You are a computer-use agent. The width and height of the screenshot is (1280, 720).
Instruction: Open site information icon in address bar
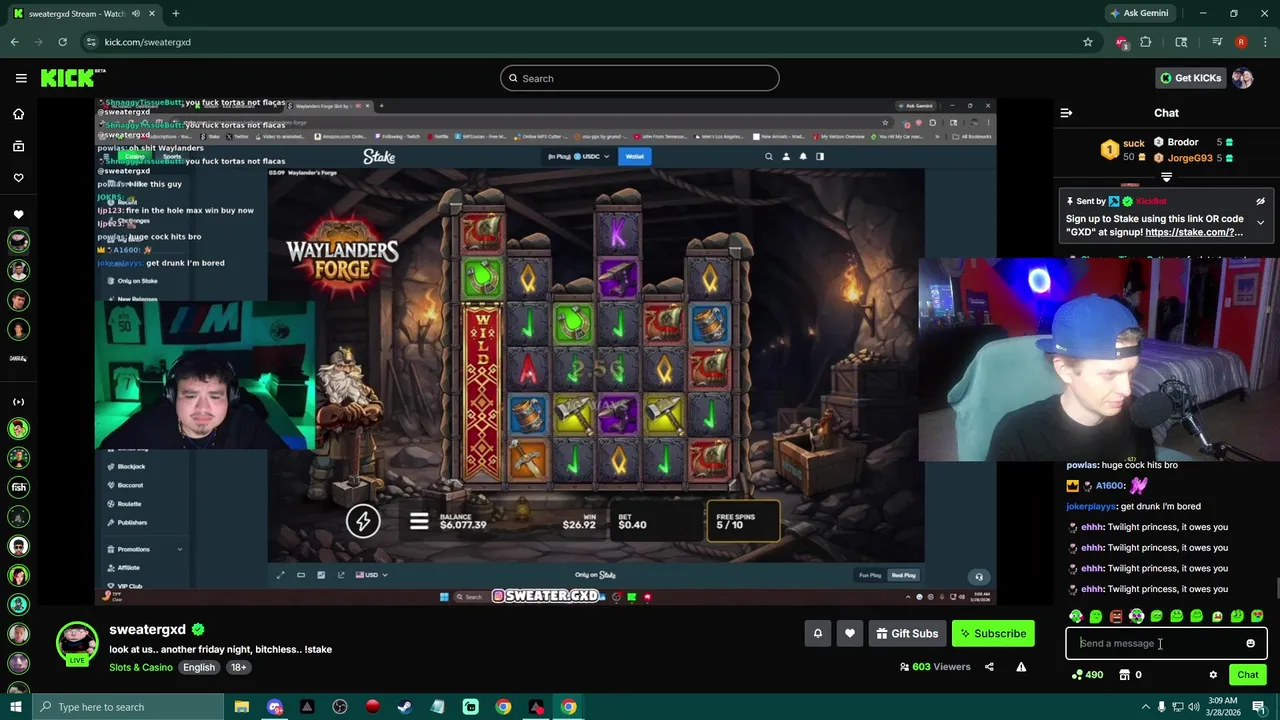pyautogui.click(x=91, y=42)
